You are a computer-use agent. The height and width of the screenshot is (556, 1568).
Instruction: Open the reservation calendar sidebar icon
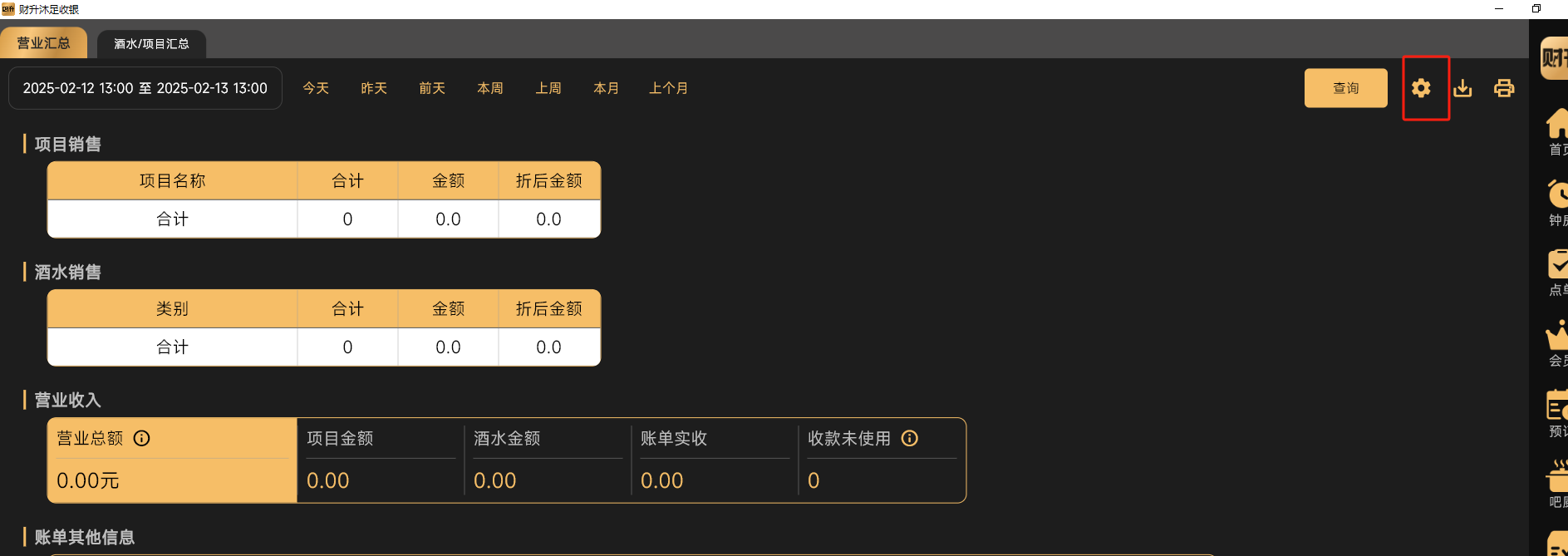coord(1557,406)
